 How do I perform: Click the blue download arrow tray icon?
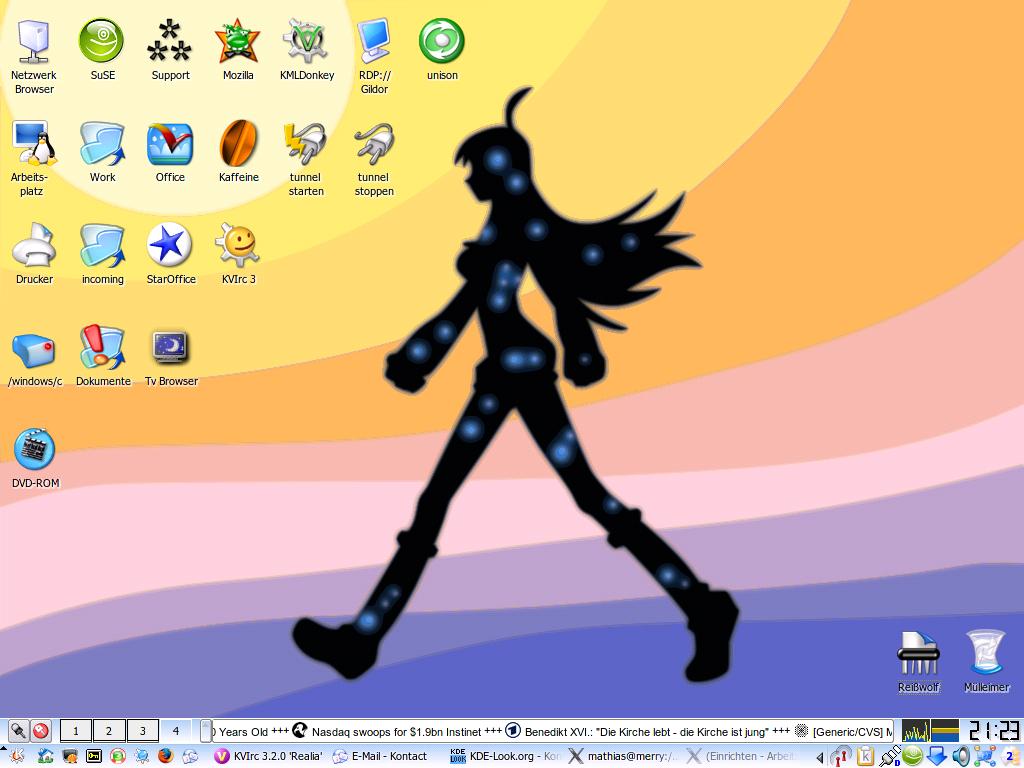pyautogui.click(x=936, y=756)
